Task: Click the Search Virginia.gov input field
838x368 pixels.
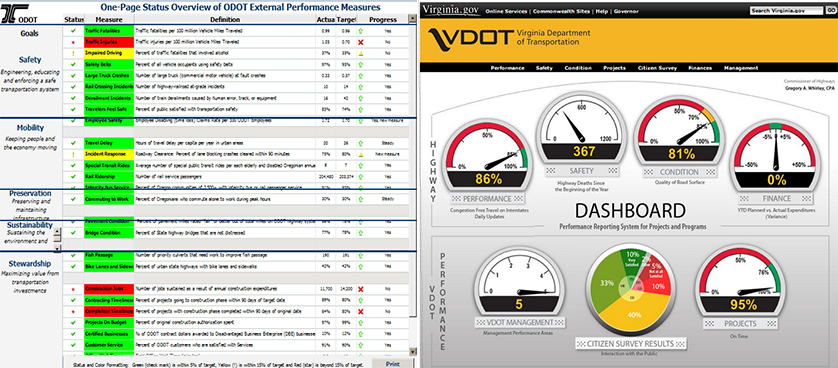Action: 786,10
